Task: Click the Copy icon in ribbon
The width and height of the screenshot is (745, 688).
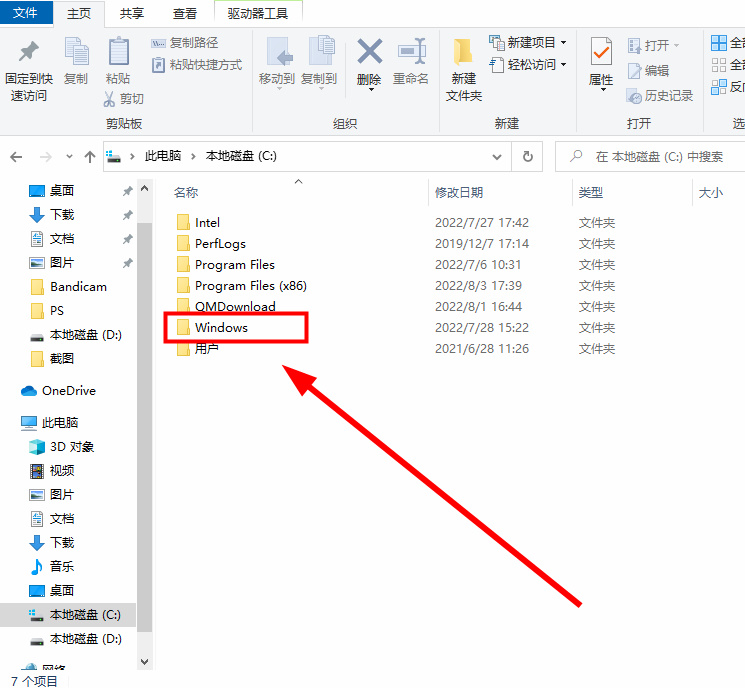Action: point(76,55)
